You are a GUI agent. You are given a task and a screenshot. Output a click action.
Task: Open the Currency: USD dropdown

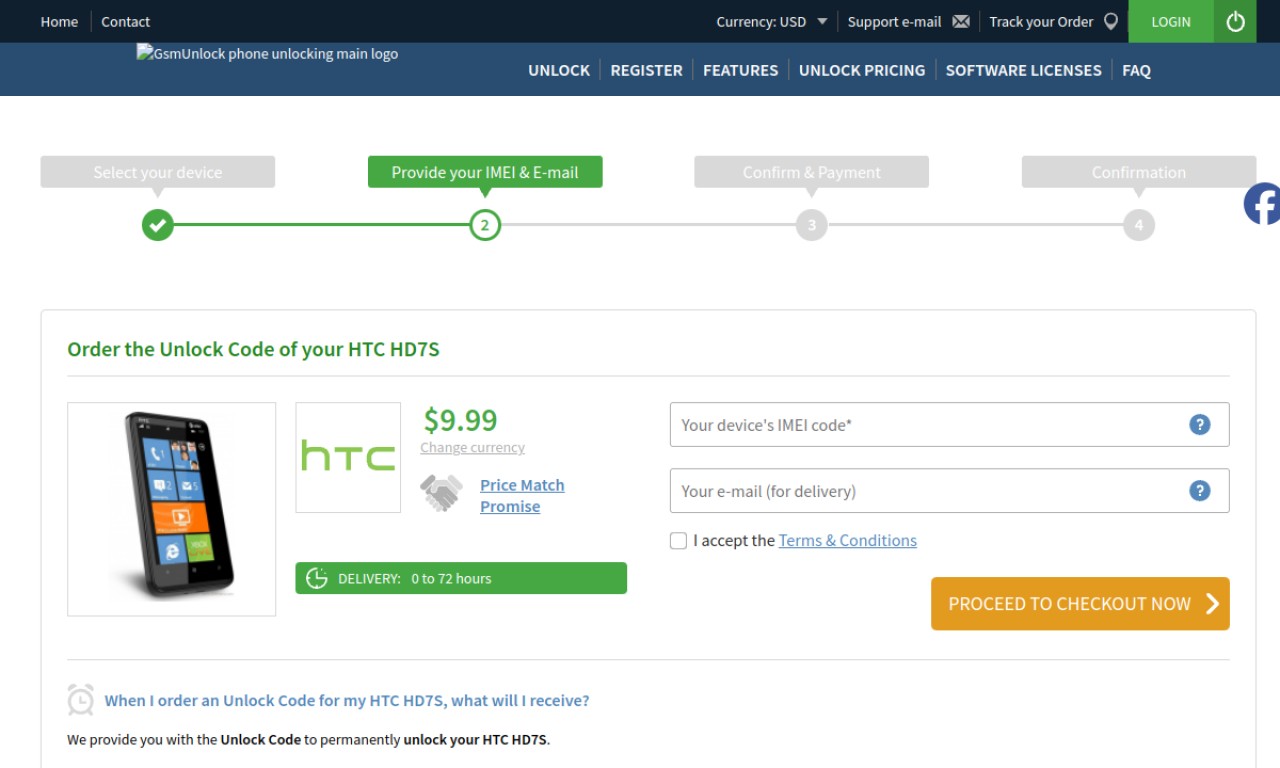click(771, 21)
